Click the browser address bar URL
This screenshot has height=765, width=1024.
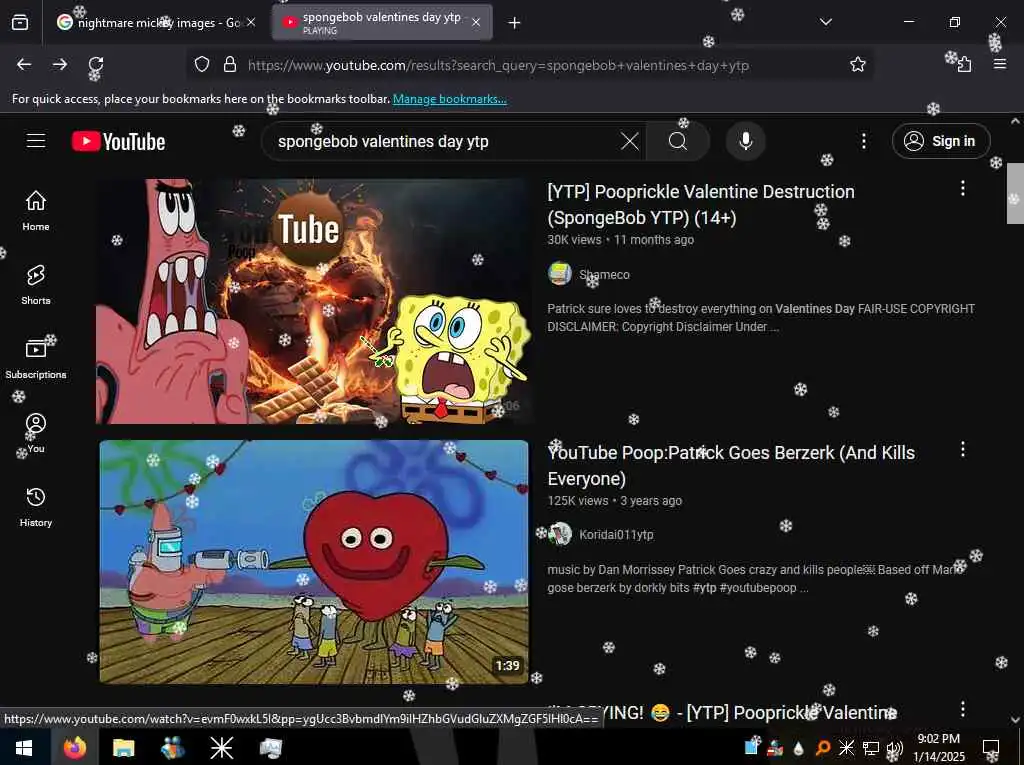(498, 65)
